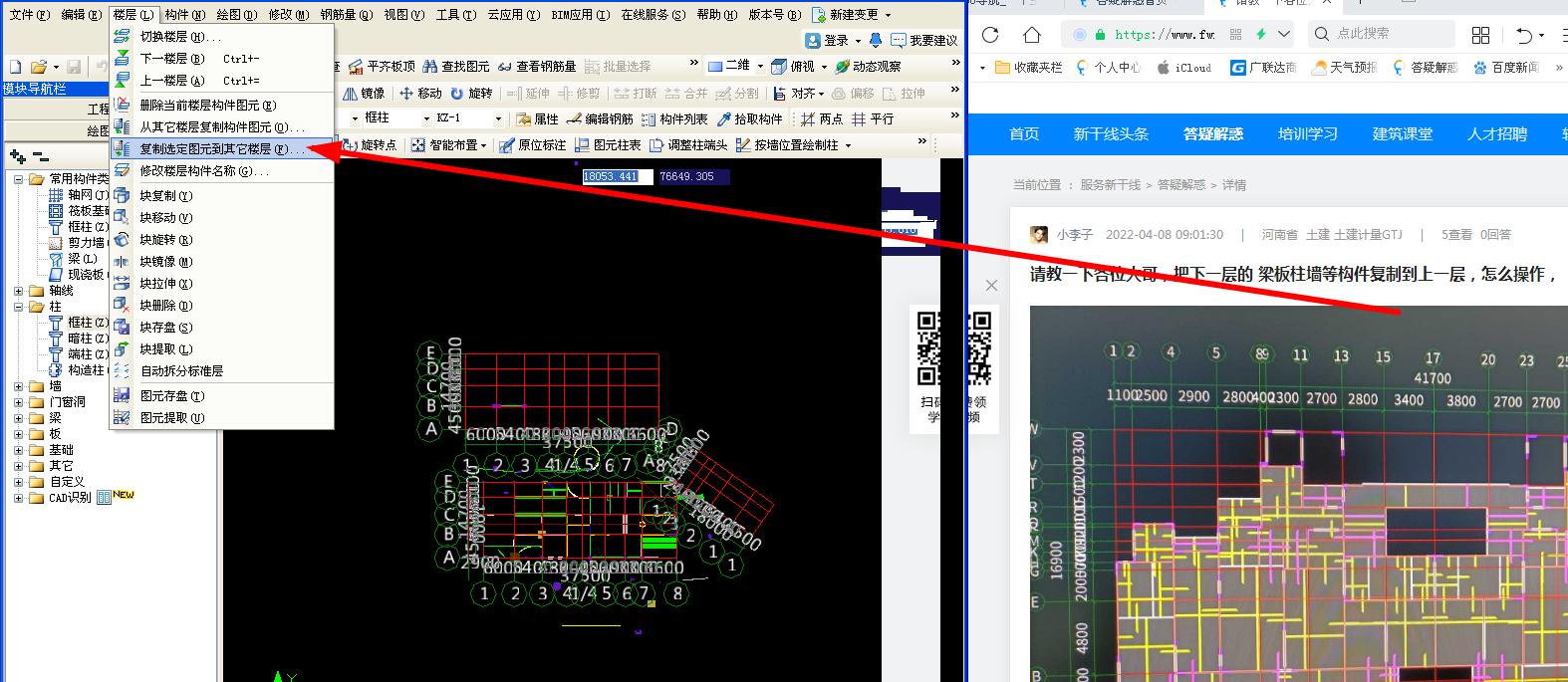
Task: Click 平齐板顶 toolbar button
Action: tap(381, 67)
